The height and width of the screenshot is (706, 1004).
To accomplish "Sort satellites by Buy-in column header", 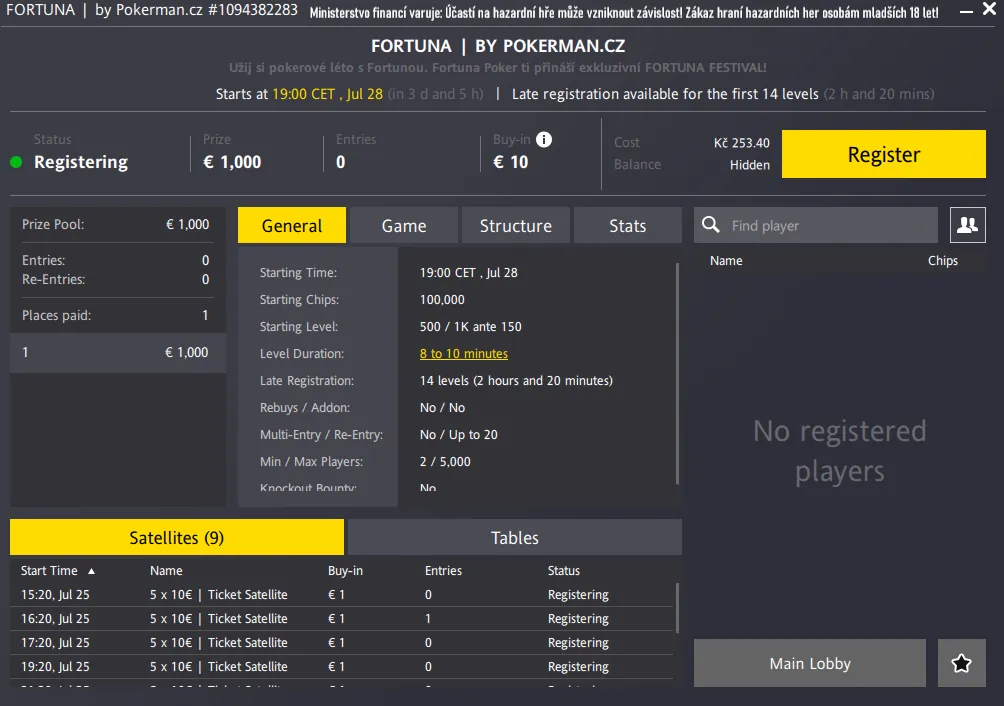I will tap(345, 570).
